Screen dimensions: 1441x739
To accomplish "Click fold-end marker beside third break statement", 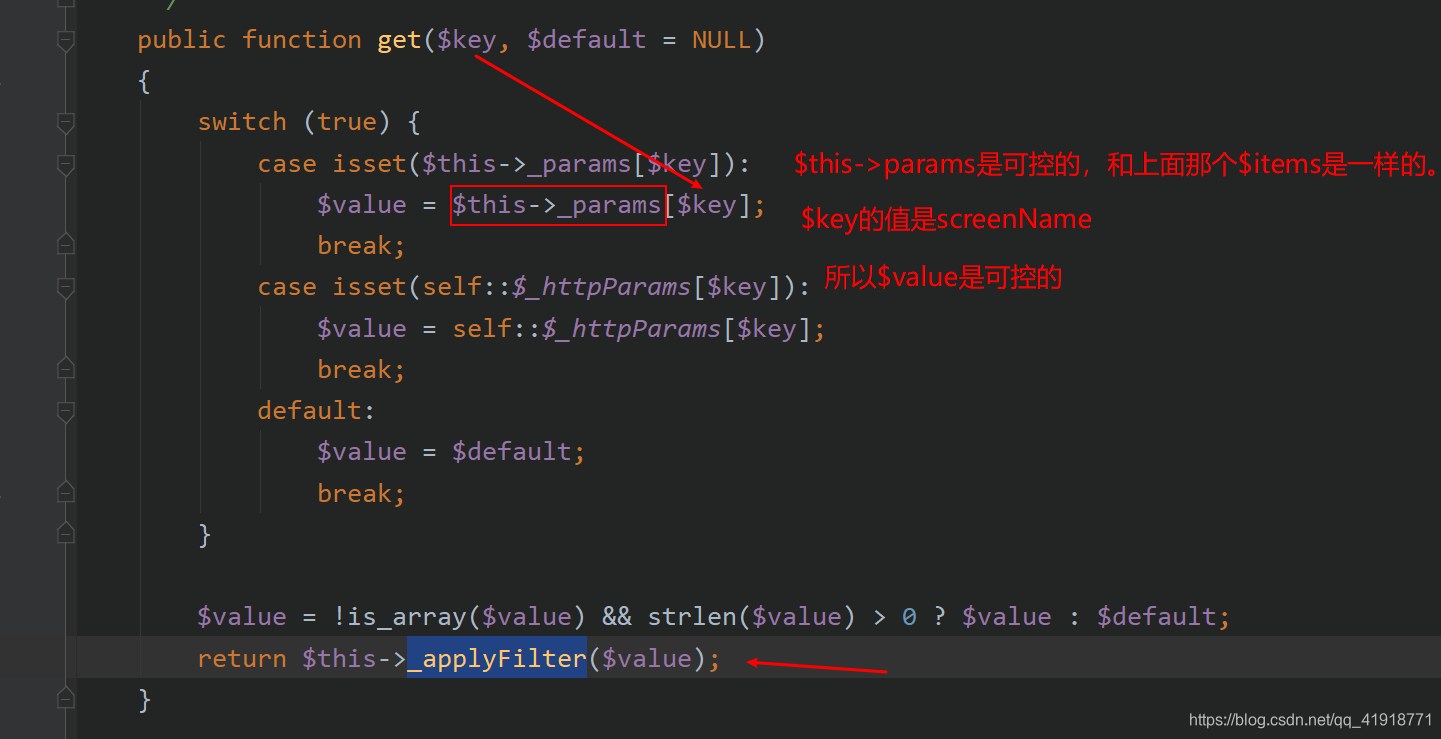I will click(66, 493).
